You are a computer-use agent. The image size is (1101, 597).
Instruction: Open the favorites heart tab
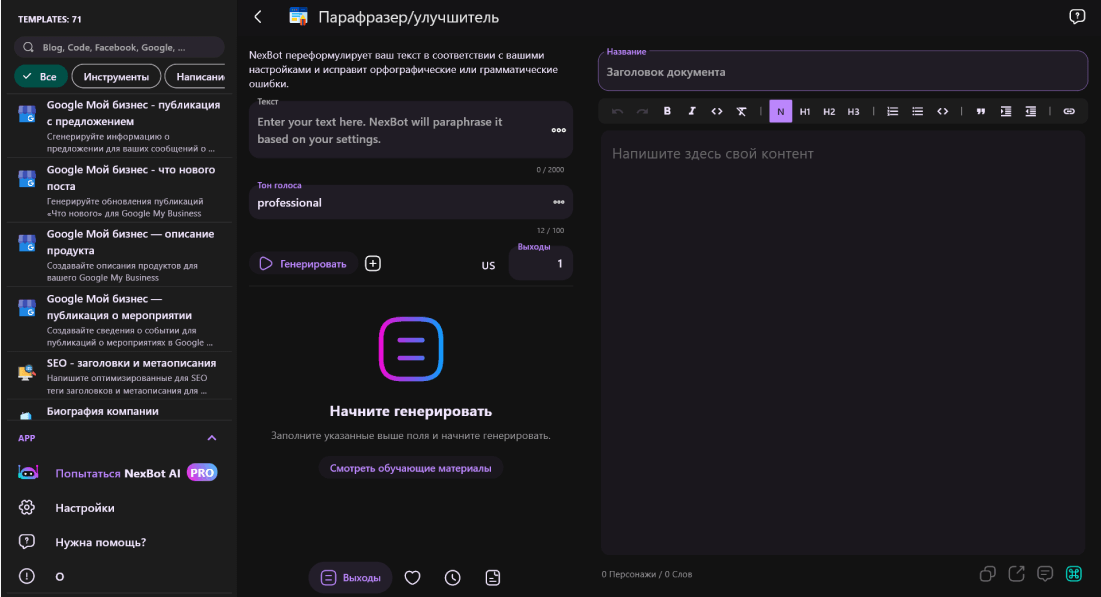(412, 577)
